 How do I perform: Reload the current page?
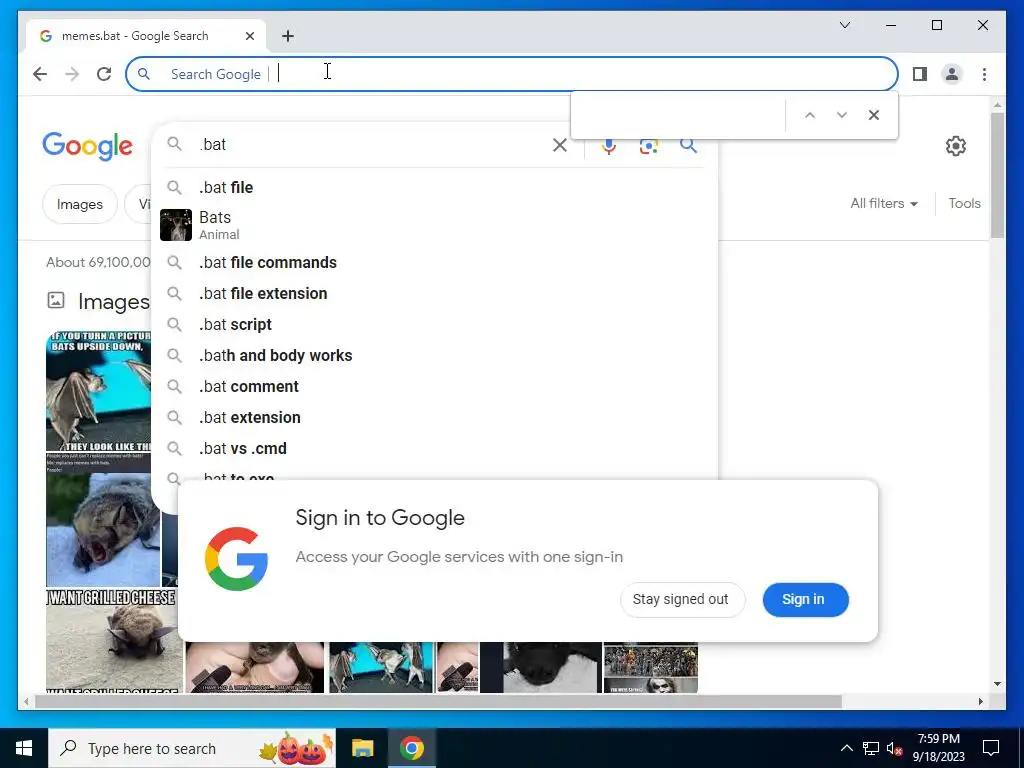point(104,74)
